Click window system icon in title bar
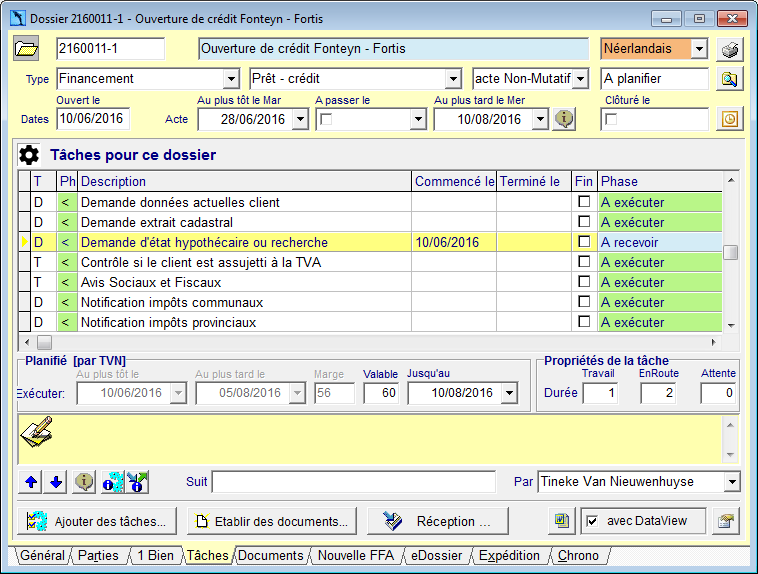758x574 pixels. click(x=17, y=18)
